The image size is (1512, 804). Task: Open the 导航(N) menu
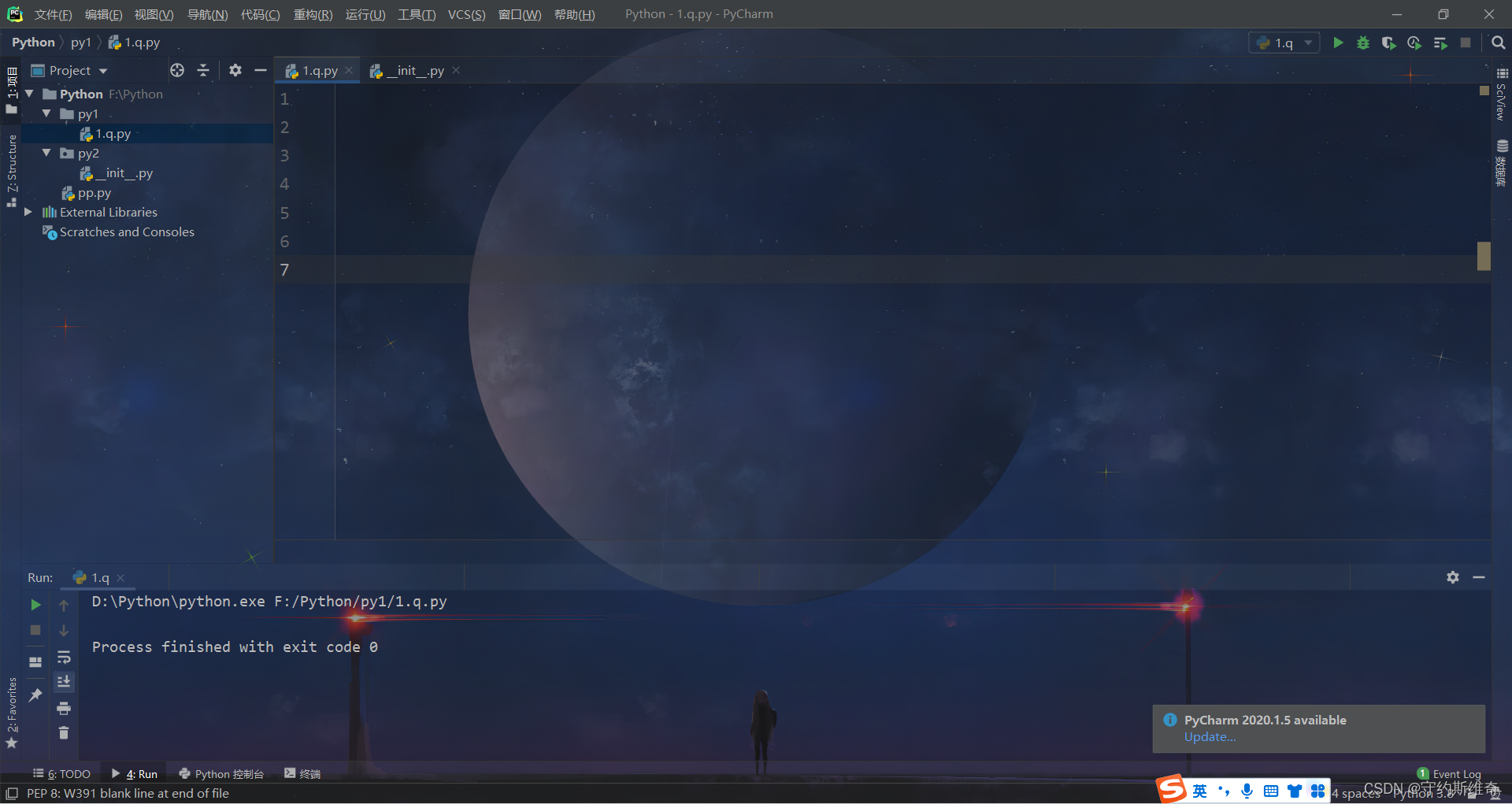pos(207,14)
